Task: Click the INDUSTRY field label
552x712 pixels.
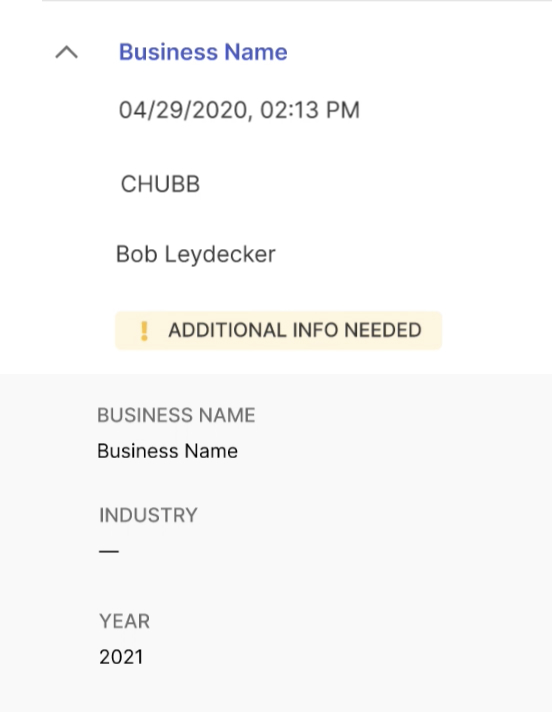Action: 148,515
